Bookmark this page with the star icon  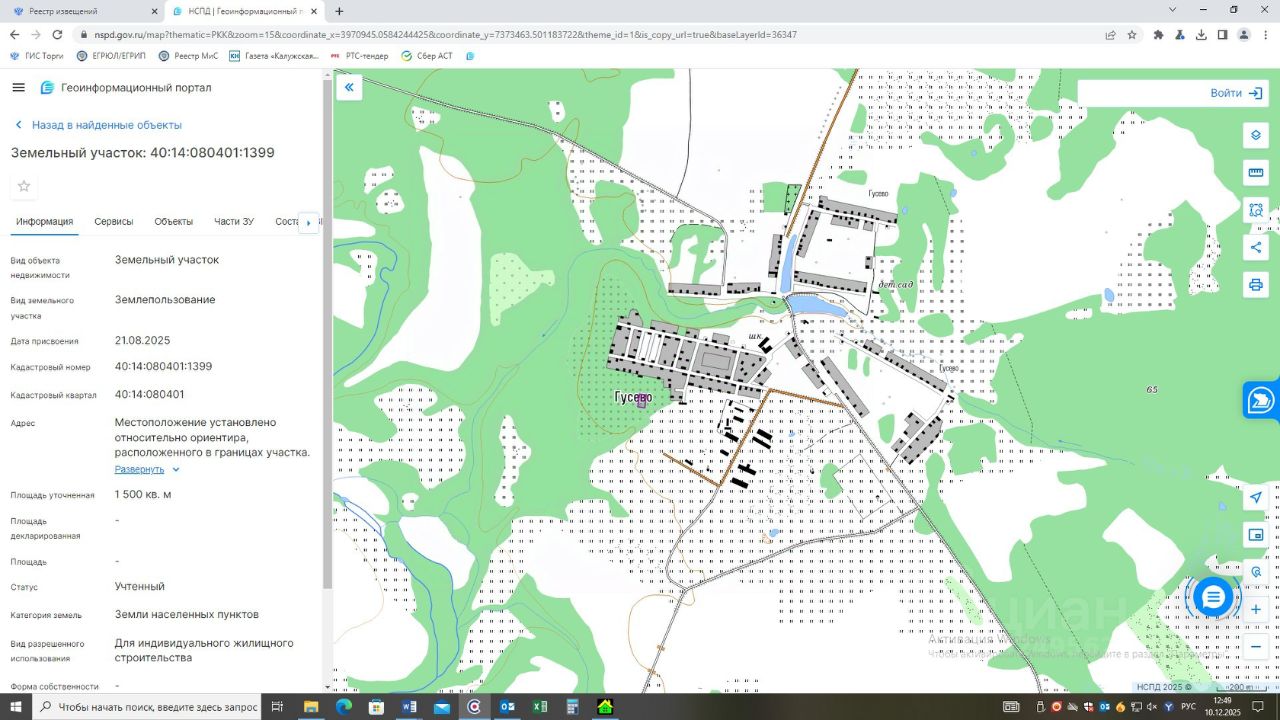1132,34
